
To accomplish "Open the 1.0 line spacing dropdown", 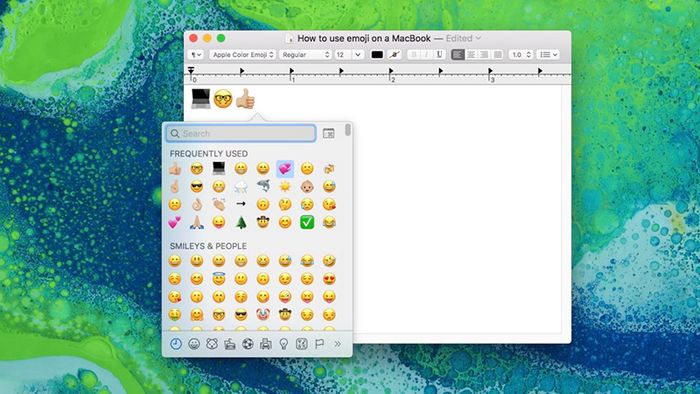I will [521, 54].
